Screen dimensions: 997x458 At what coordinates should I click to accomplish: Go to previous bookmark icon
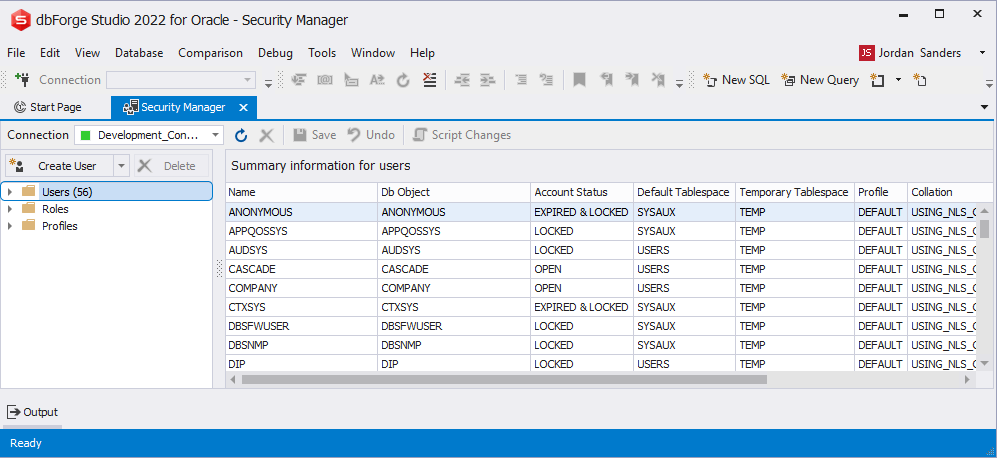coord(607,80)
